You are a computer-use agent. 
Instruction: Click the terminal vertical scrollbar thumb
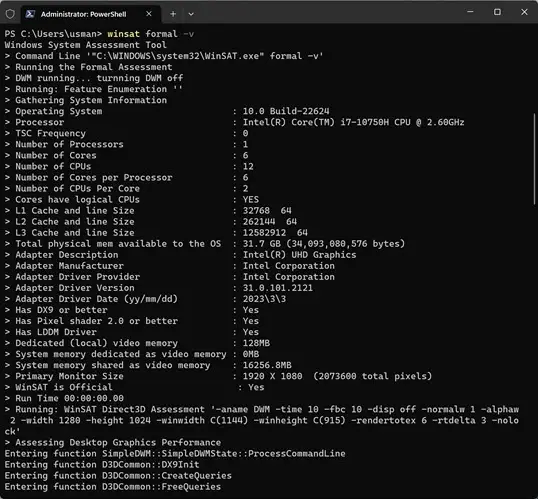pyautogui.click(x=534, y=159)
